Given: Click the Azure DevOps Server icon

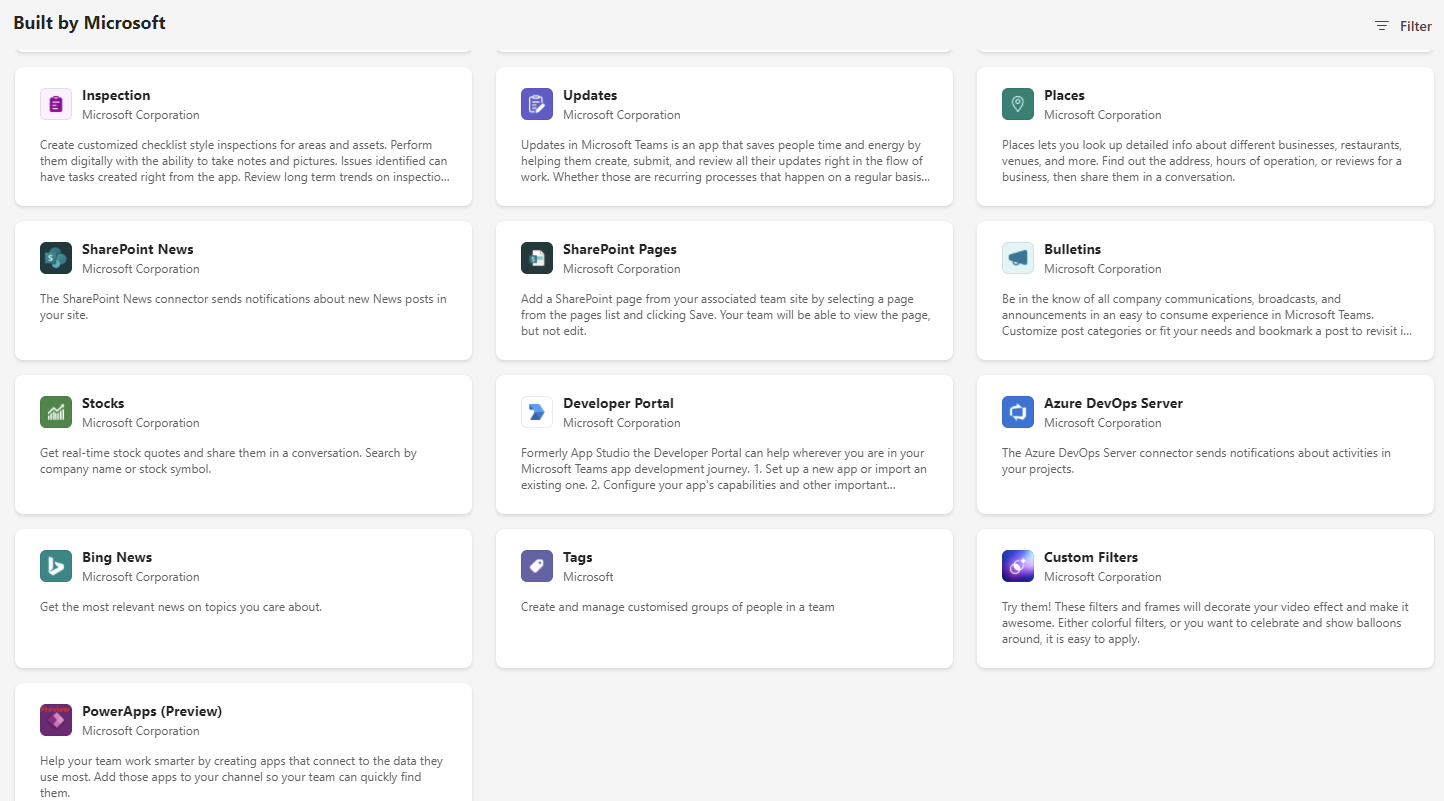Looking at the screenshot, I should (1018, 412).
